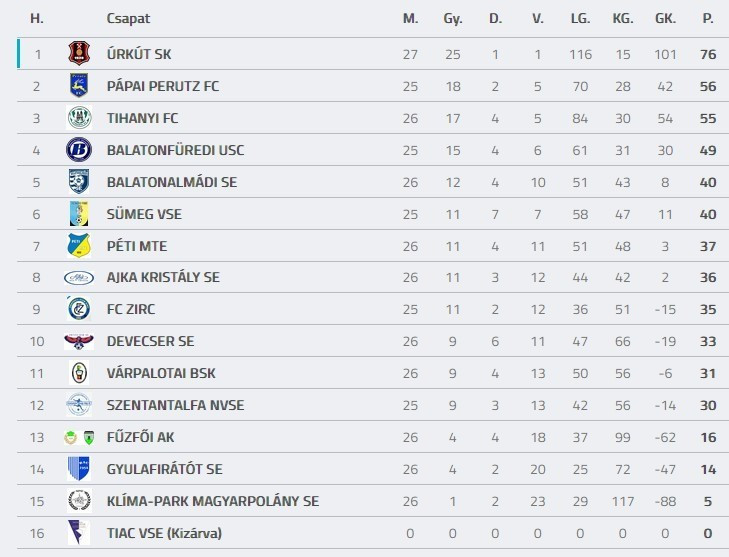This screenshot has height=557, width=729.
Task: Click the GK. goal difference header
Action: pyautogui.click(x=665, y=18)
